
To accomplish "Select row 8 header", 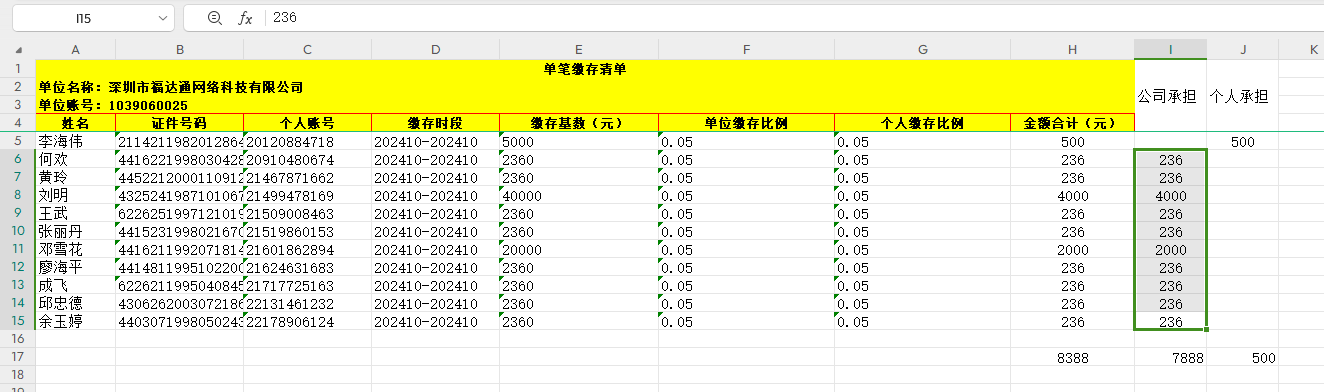I will pyautogui.click(x=18, y=195).
